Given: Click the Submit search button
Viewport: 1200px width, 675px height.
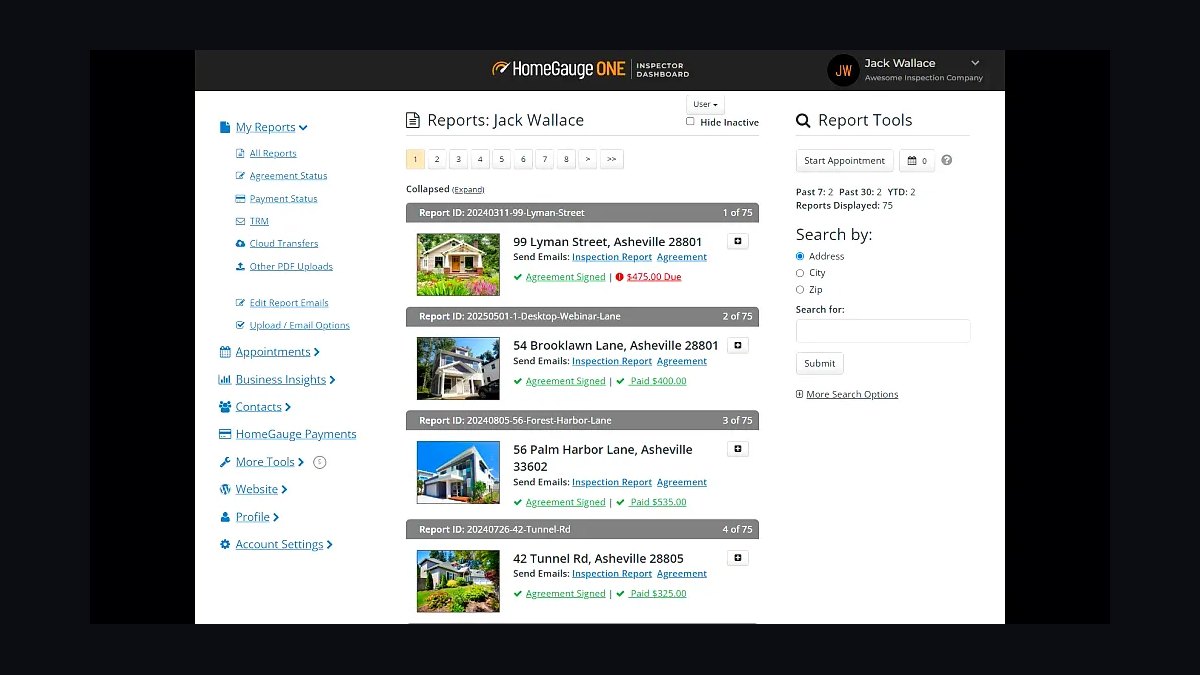Looking at the screenshot, I should pyautogui.click(x=820, y=364).
